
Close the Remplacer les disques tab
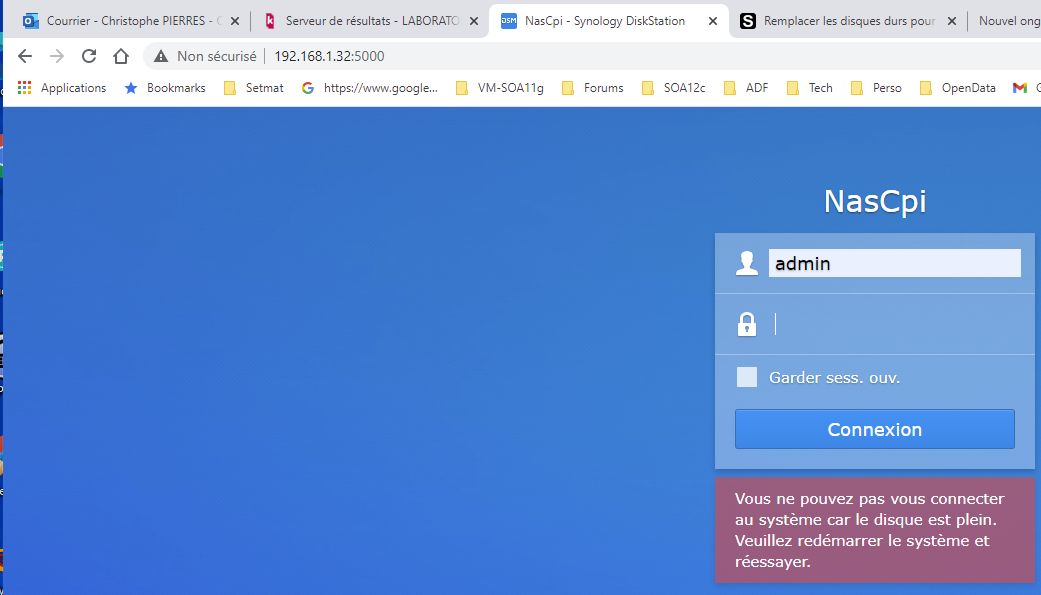[952, 21]
